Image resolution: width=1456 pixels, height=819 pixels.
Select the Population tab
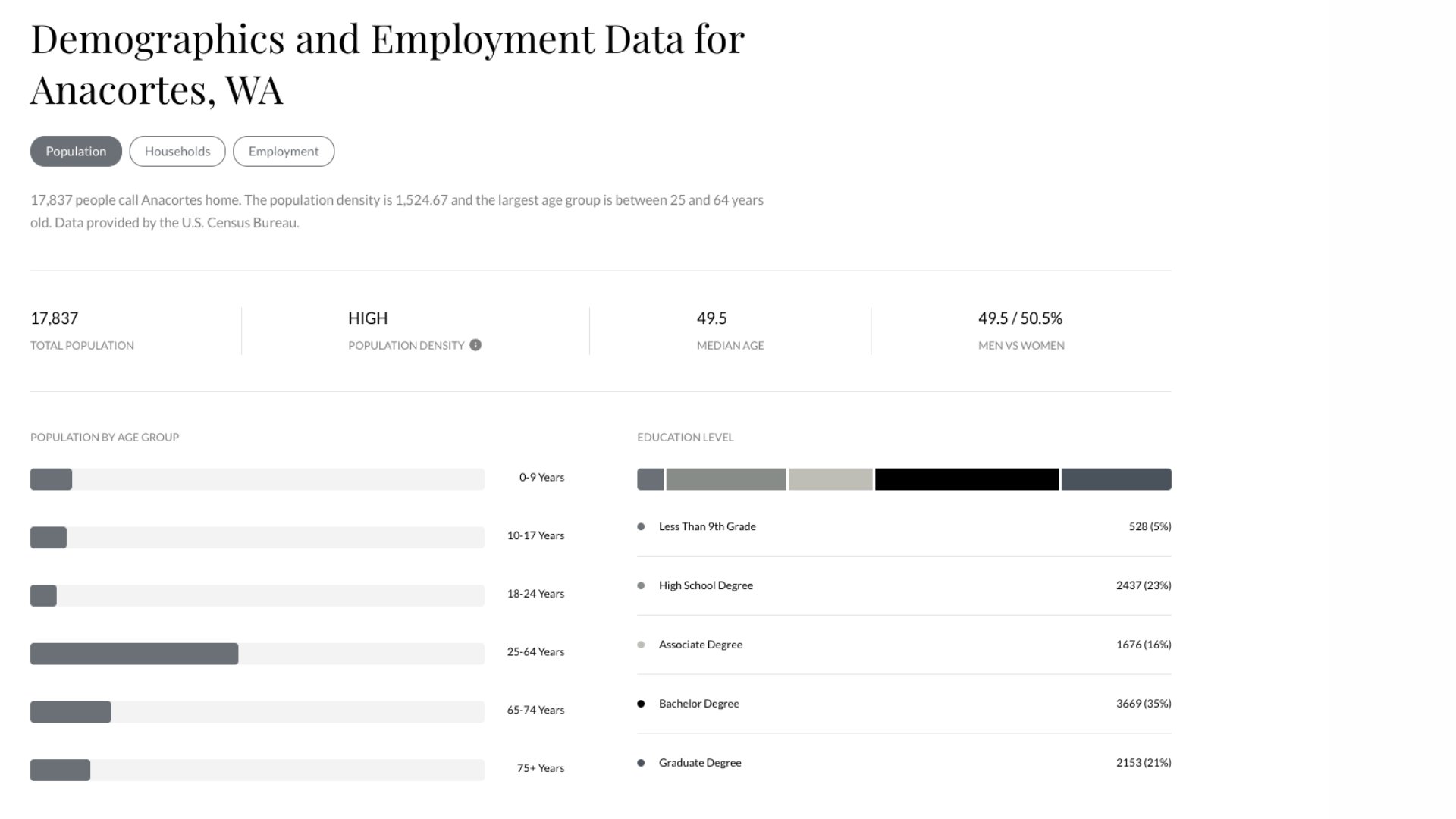(x=76, y=152)
